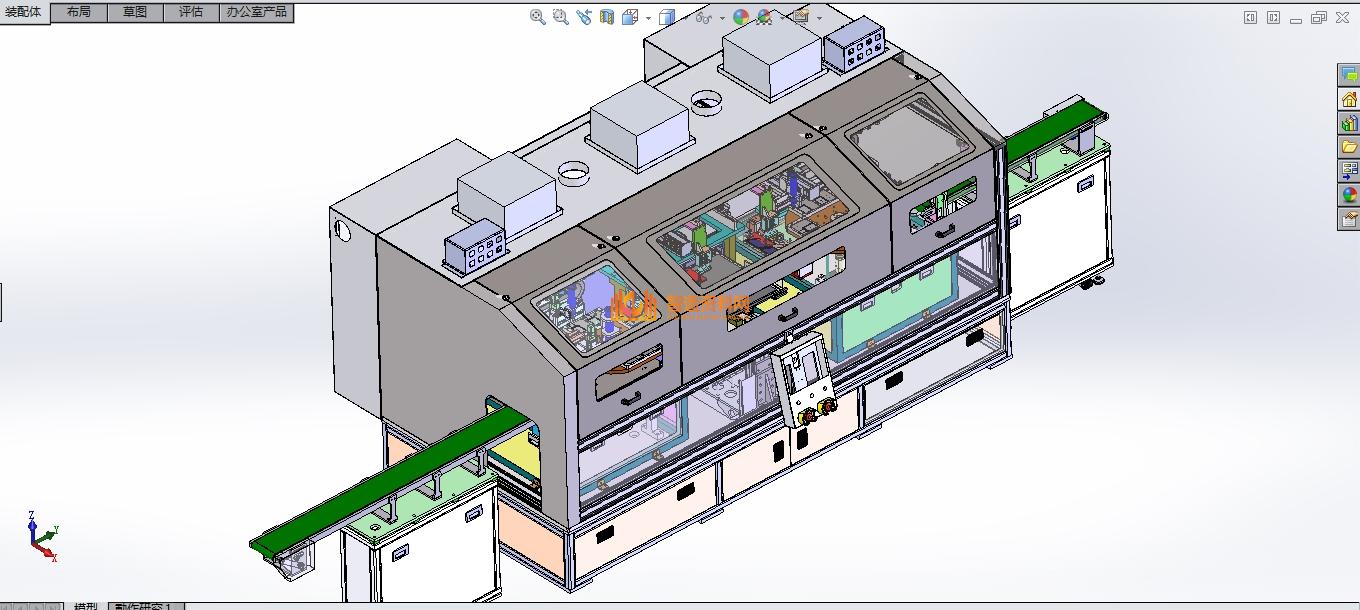Switch to the 布局 tab

coord(78,12)
